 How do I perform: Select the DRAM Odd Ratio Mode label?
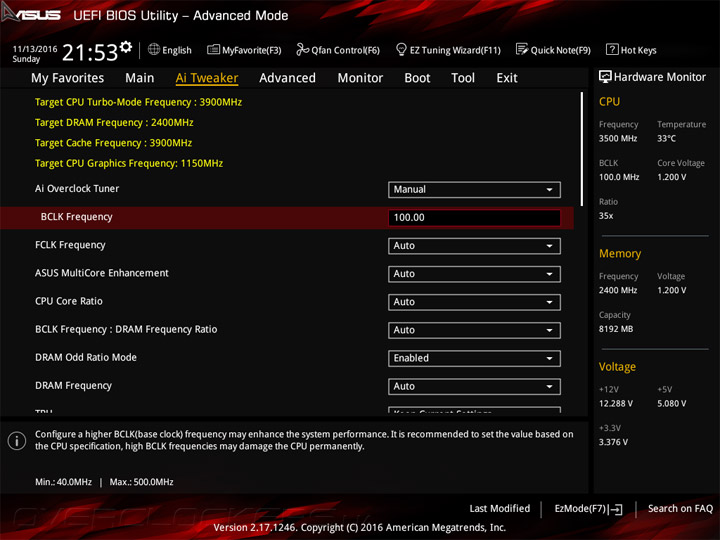click(x=86, y=357)
